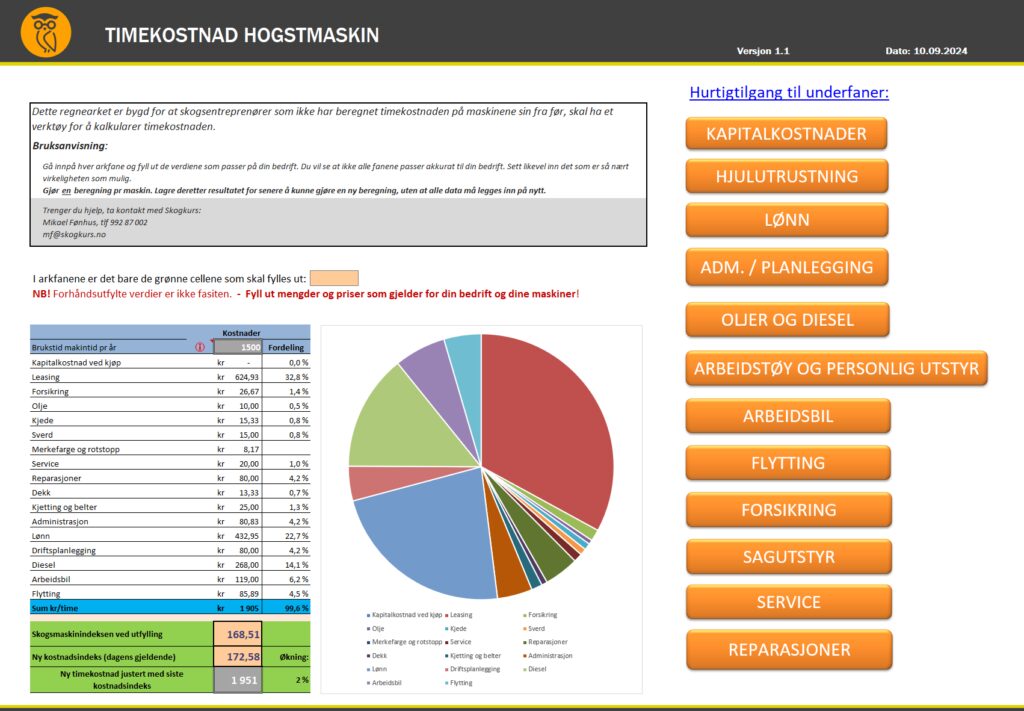Select the Ny kostnadsindeks 172,58 cell
Viewport: 1024px width, 711px height.
click(x=237, y=658)
